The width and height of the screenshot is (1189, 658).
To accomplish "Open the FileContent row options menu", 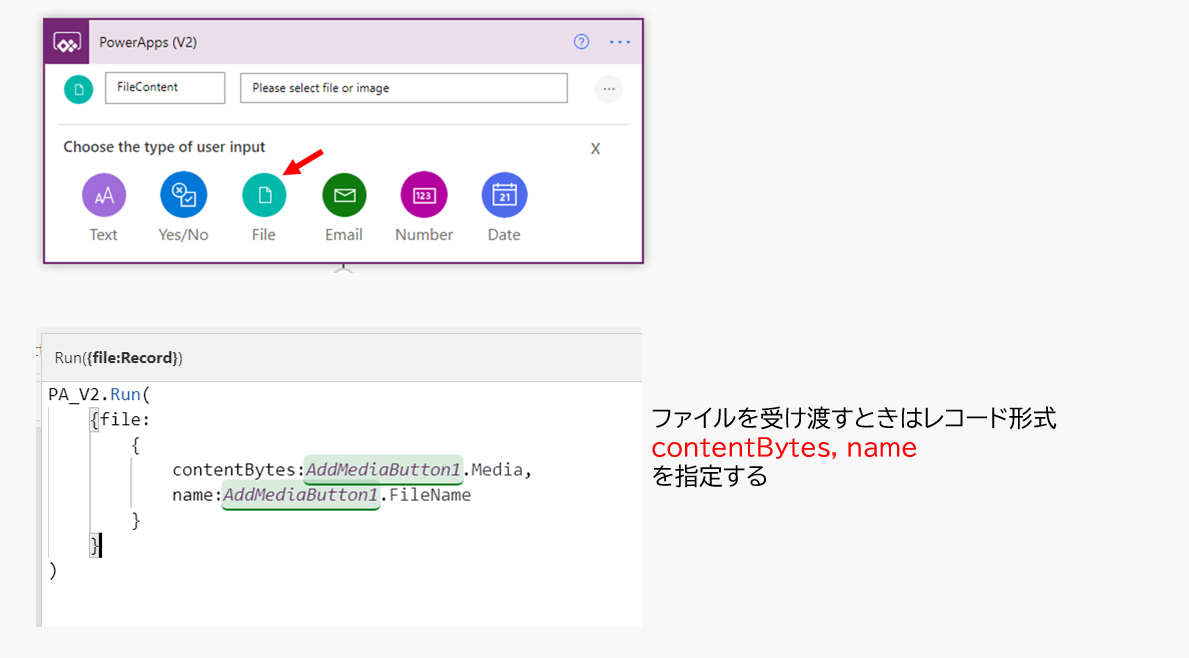I will pos(609,89).
